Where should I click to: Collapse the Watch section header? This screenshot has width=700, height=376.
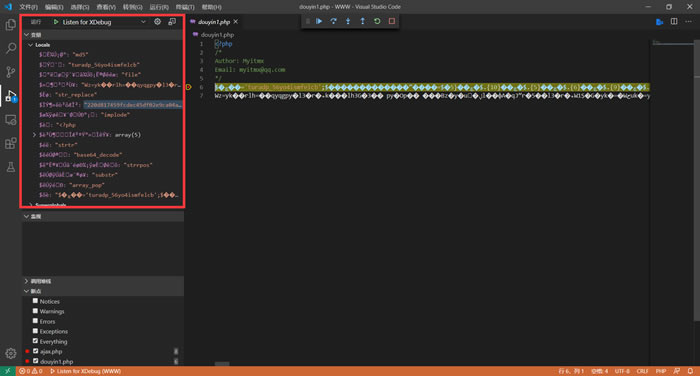pos(103,216)
